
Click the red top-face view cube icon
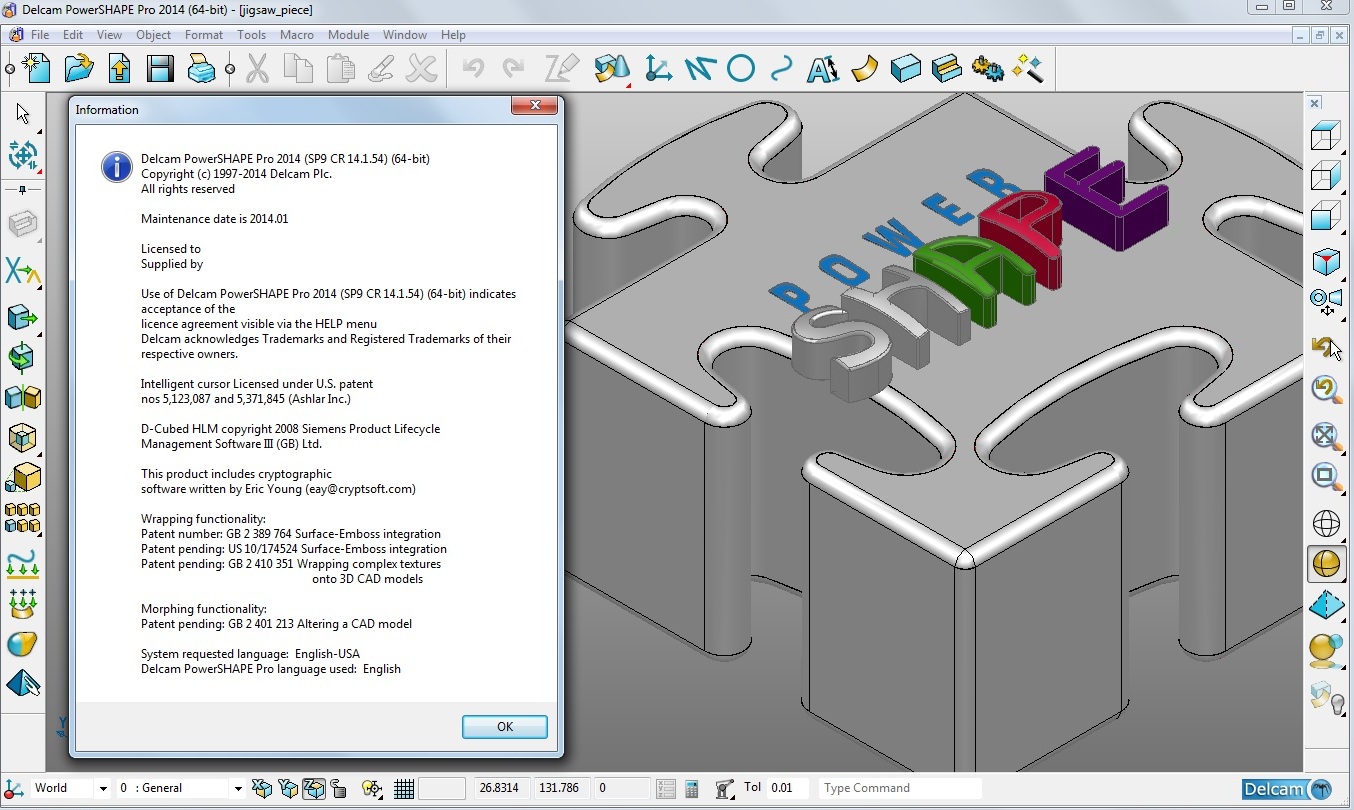(x=1326, y=262)
